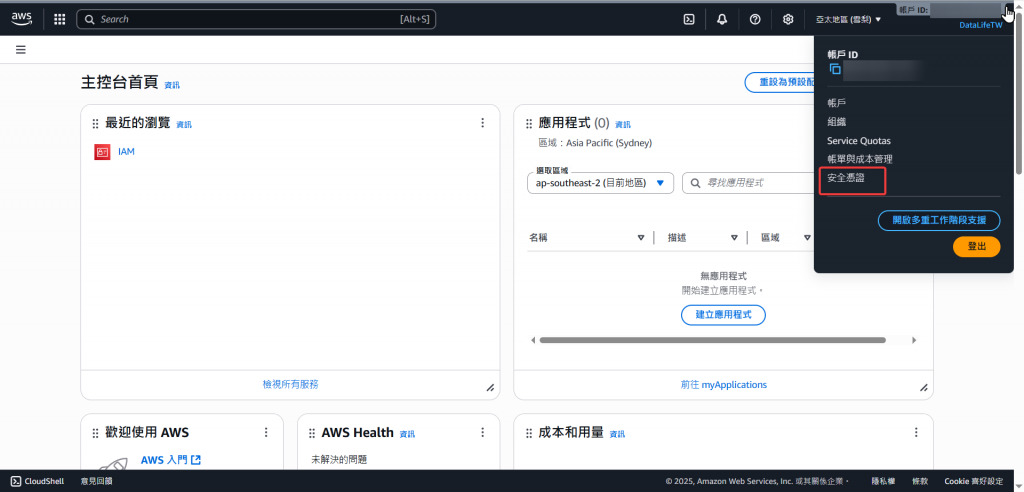Grab the 成本和用量 drag handle

point(529,433)
